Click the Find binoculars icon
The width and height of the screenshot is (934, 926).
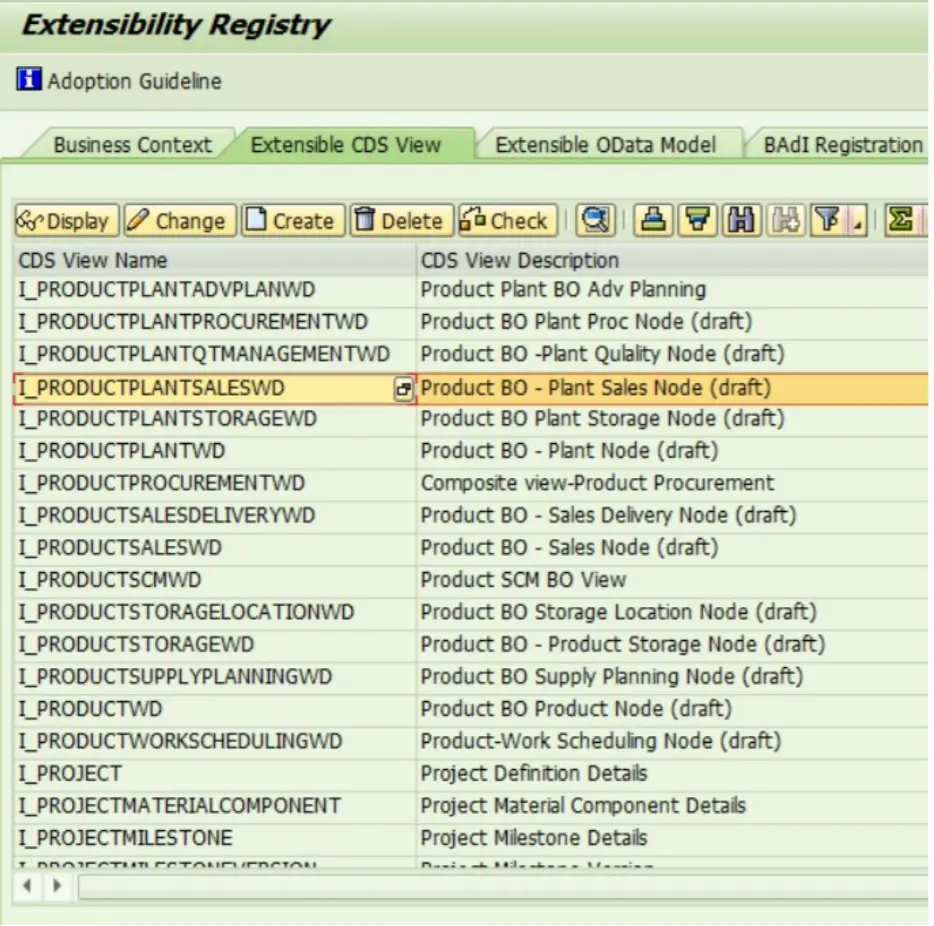point(741,221)
